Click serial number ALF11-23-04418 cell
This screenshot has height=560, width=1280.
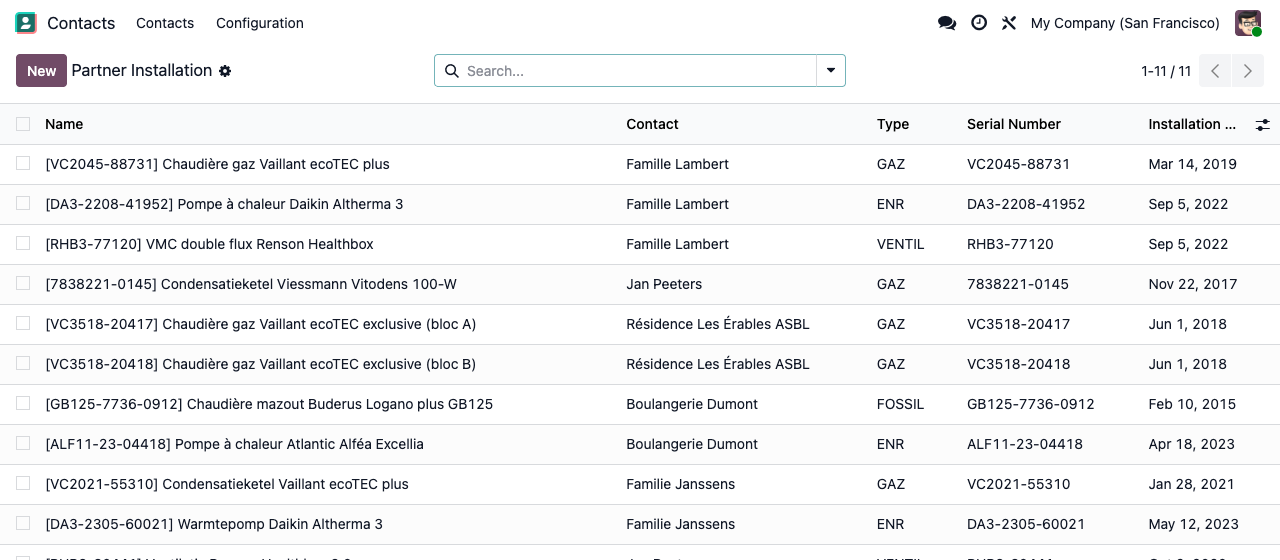coord(1025,444)
